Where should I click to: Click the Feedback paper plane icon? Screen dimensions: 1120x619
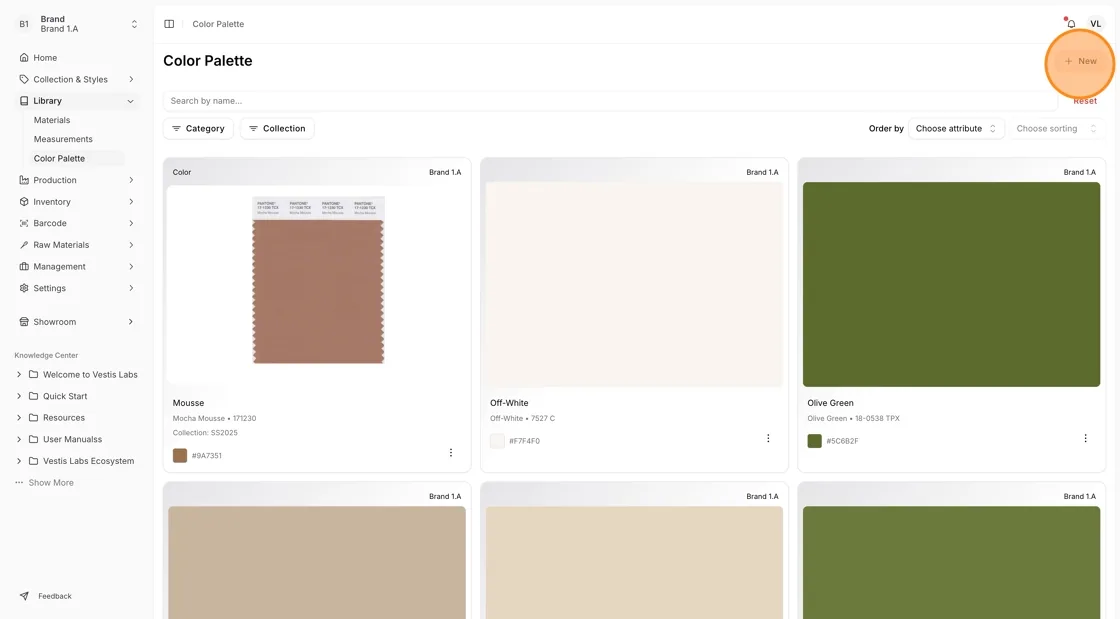coord(24,596)
